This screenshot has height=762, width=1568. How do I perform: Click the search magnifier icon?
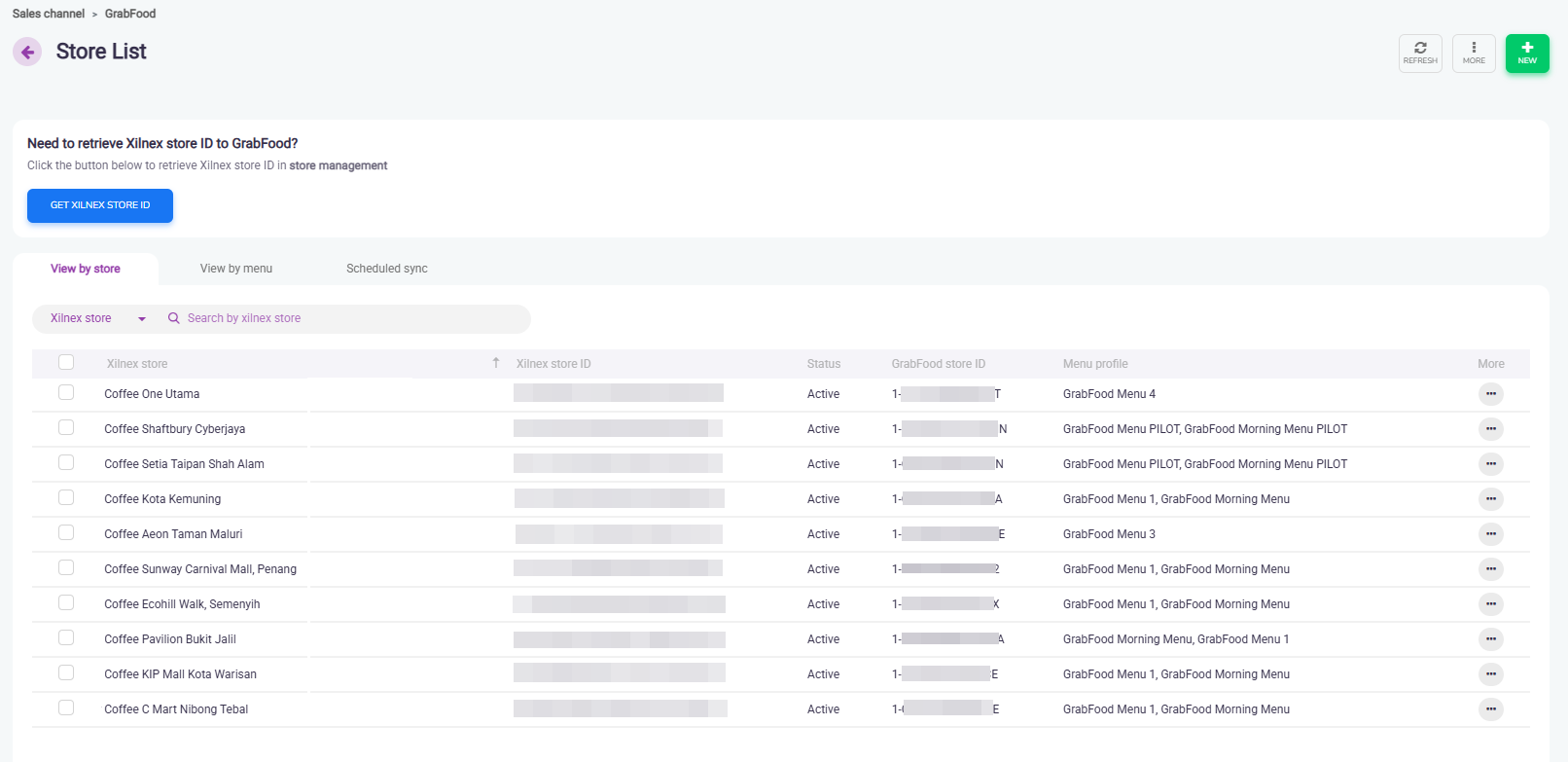[x=174, y=318]
